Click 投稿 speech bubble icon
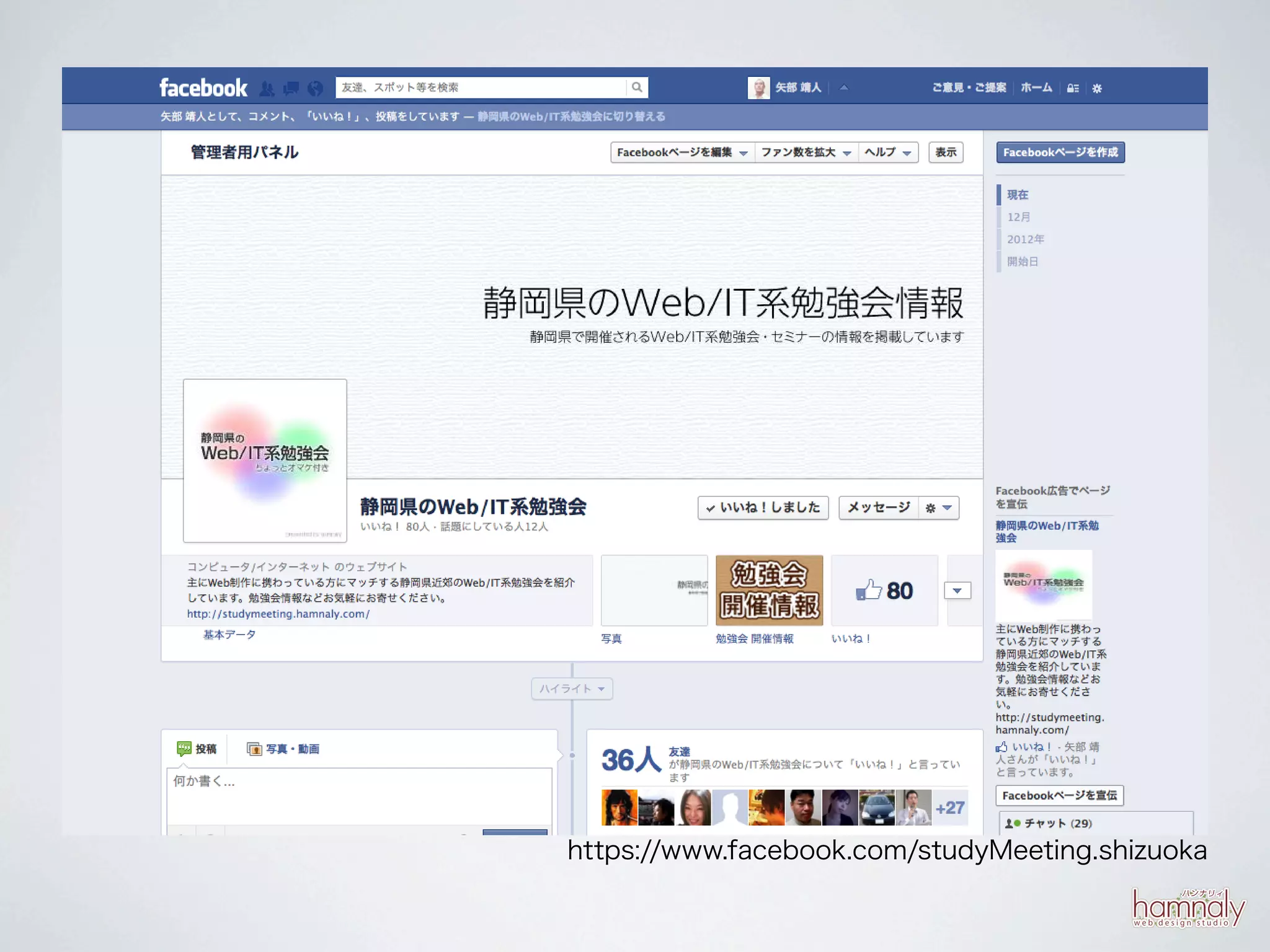This screenshot has width=1270, height=952. point(184,749)
